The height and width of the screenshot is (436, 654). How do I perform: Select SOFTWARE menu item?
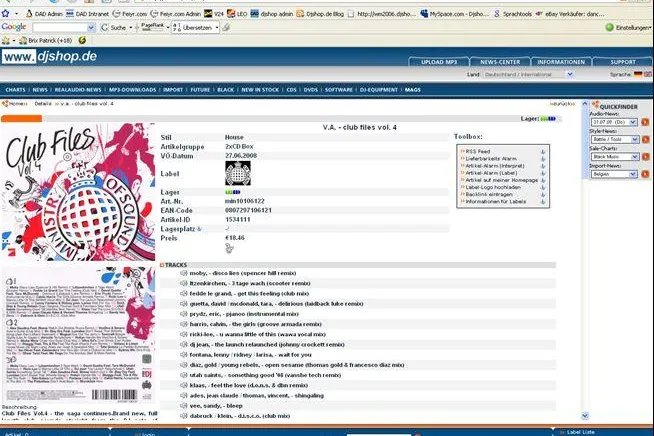click(339, 90)
